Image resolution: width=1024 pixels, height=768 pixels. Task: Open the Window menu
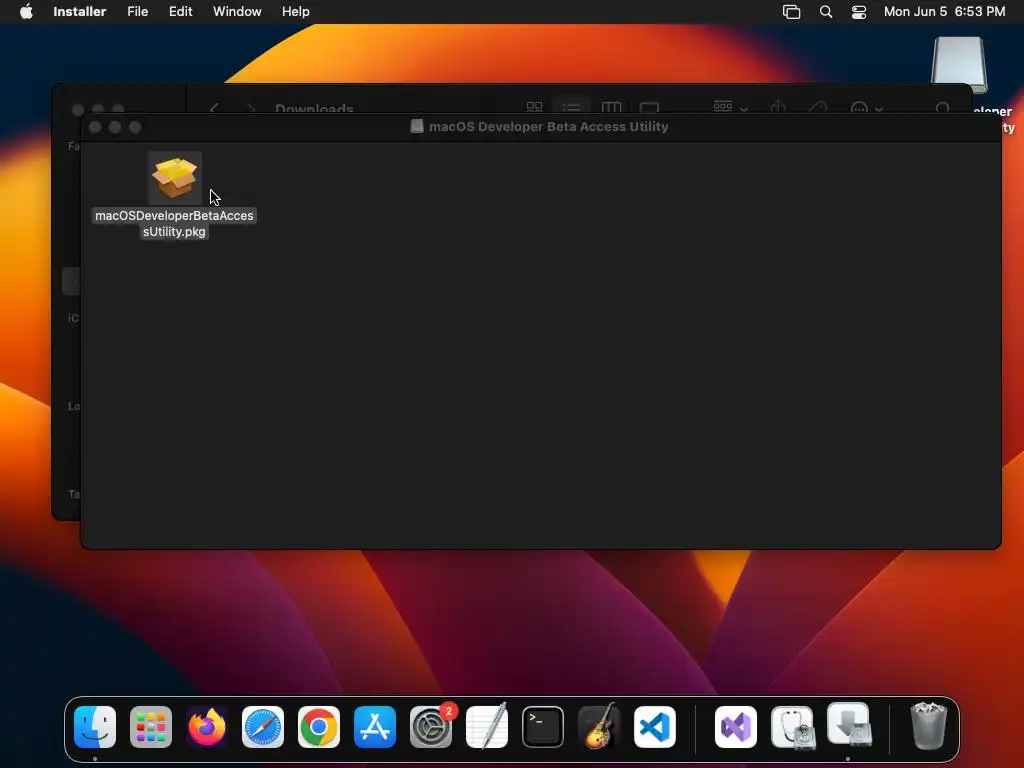point(237,11)
